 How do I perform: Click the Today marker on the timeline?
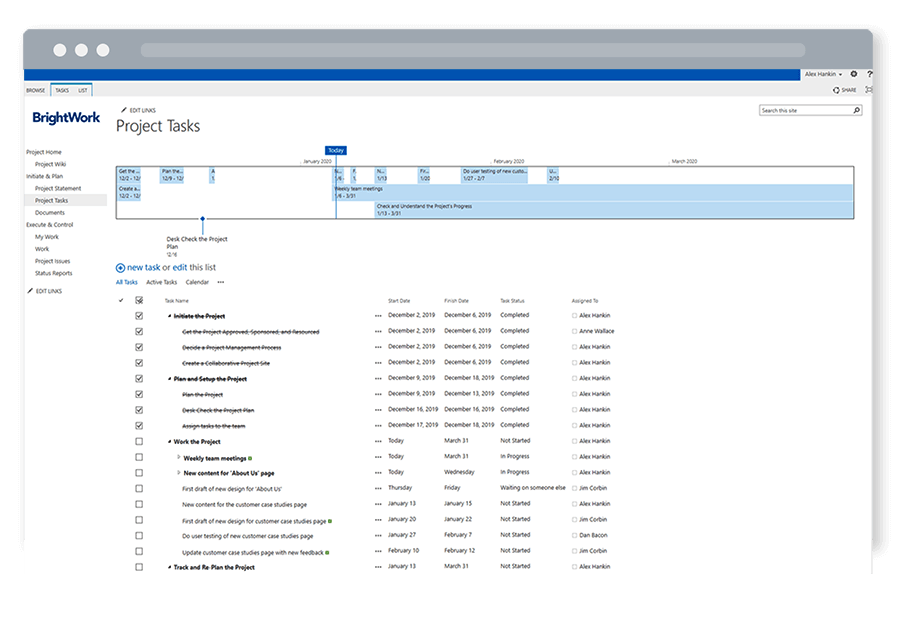click(336, 150)
